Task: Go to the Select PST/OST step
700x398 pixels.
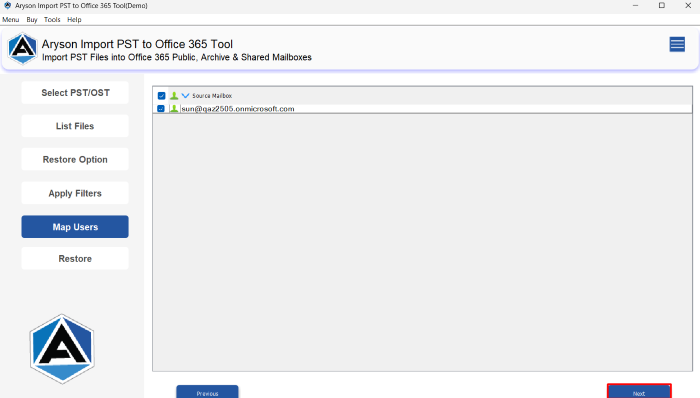Action: [75, 93]
